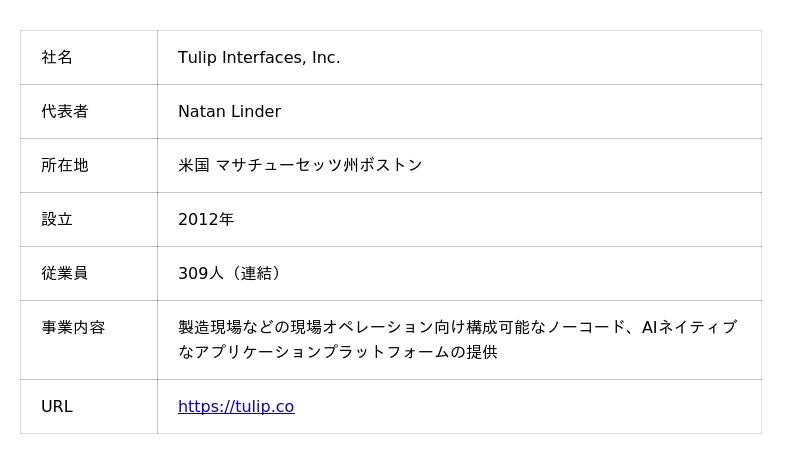
Task: Click the 代表者 row label
Action: pos(65,112)
